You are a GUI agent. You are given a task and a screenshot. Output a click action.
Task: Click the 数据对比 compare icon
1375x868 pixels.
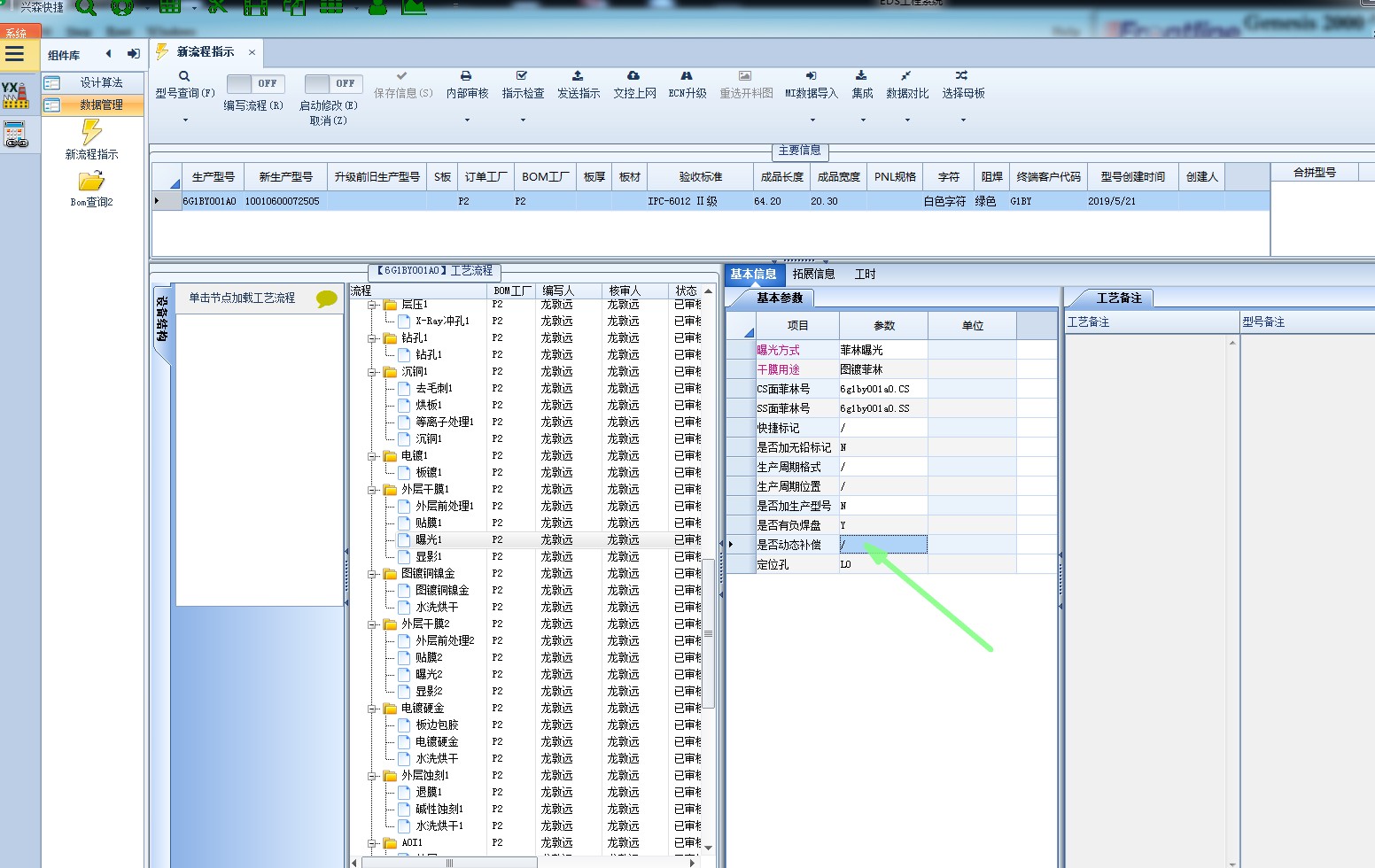coord(905,76)
